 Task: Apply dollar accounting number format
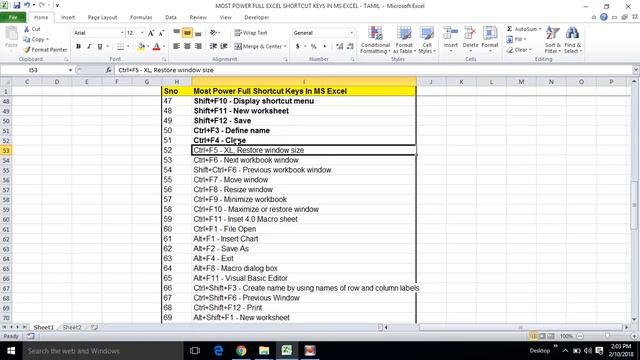pyautogui.click(x=298, y=47)
